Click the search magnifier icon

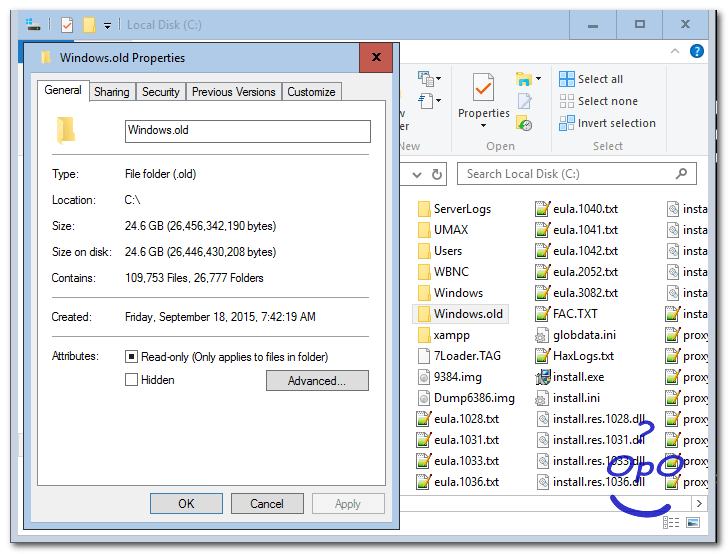tap(681, 174)
